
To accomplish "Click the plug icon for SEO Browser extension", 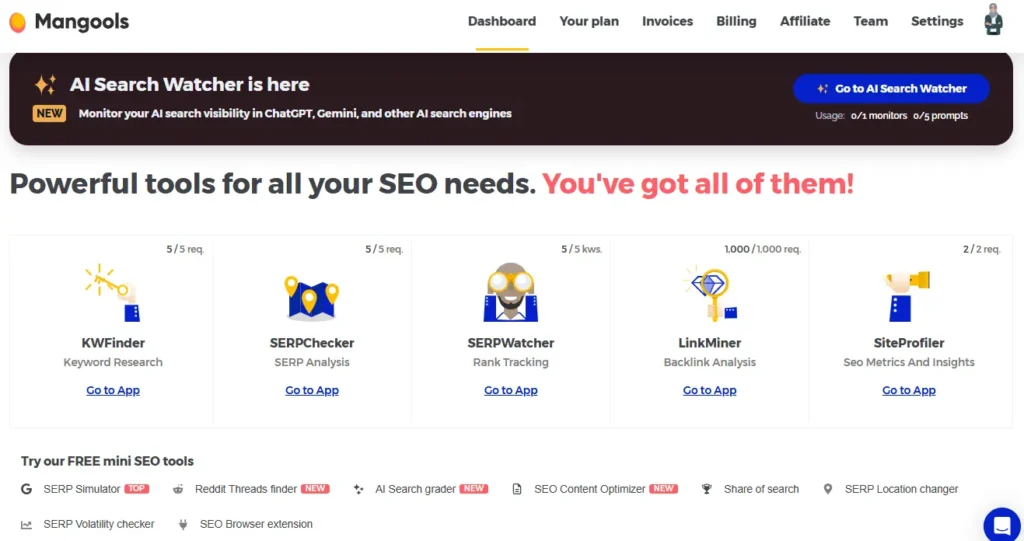I will pyautogui.click(x=183, y=524).
